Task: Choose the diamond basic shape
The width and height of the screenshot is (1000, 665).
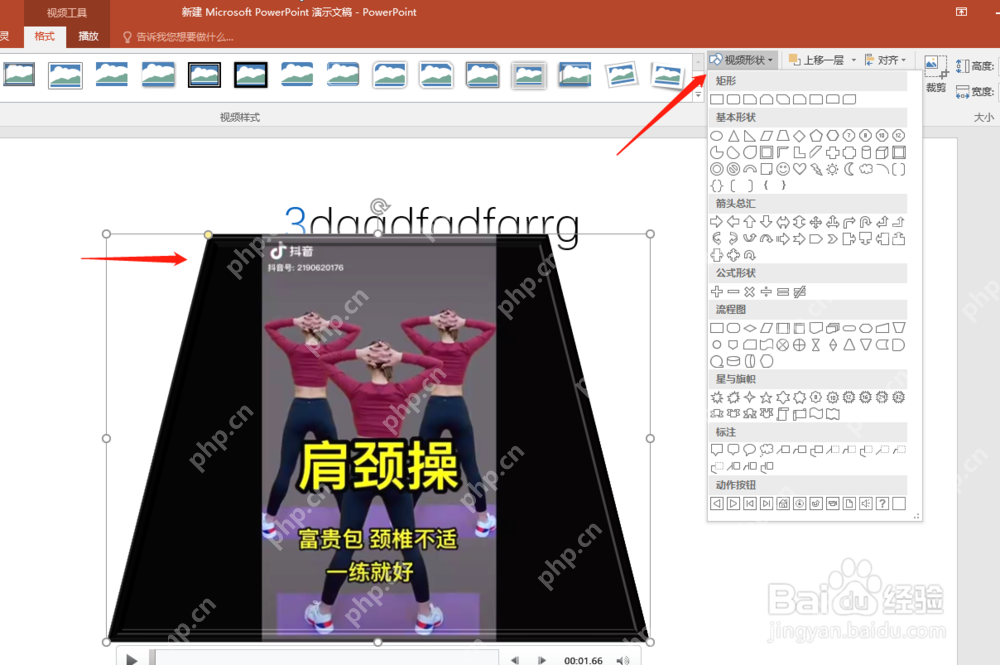Action: click(x=799, y=135)
